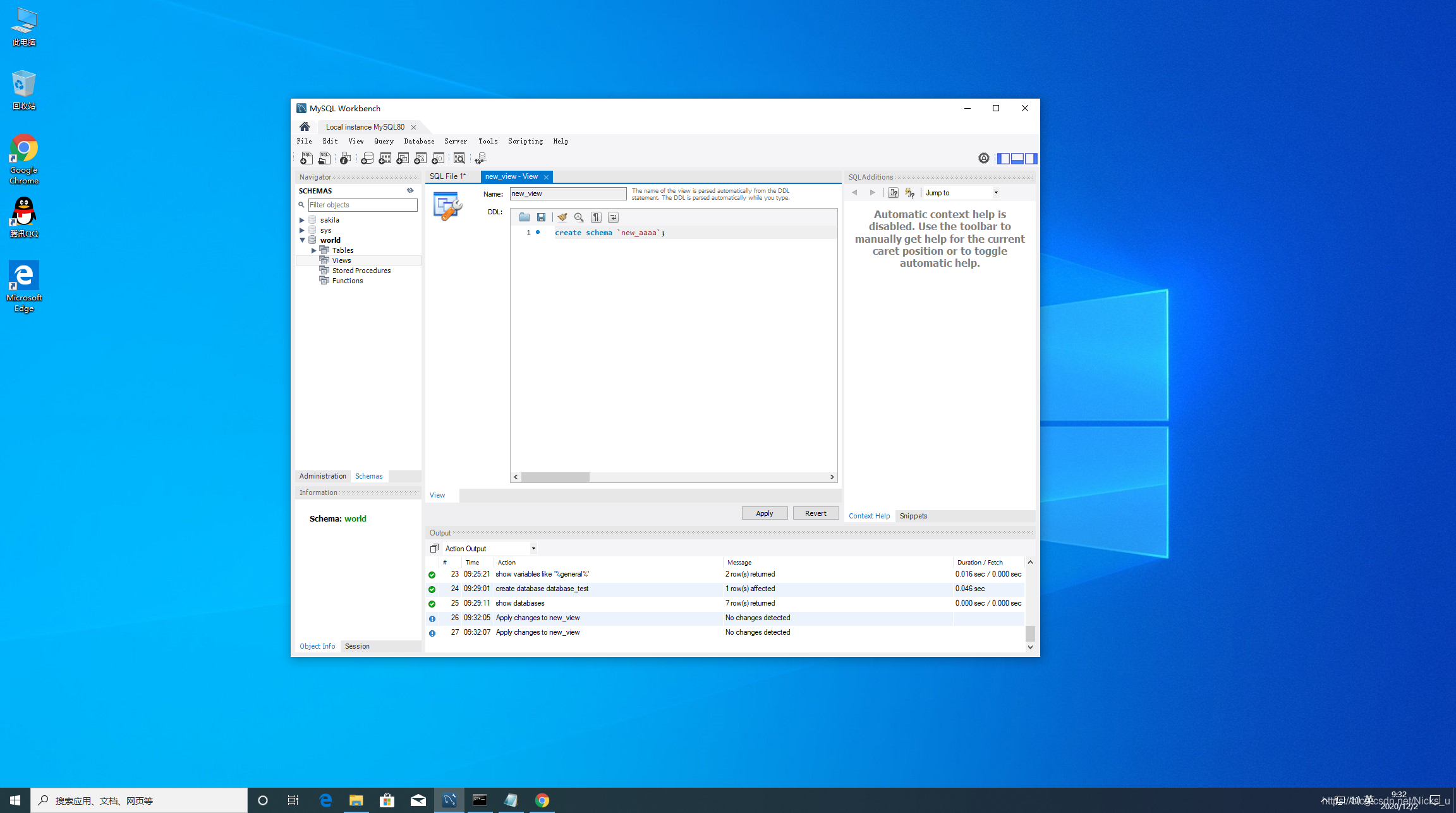Refresh the SCHEMAS list
This screenshot has height=813, width=1456.
[x=410, y=190]
